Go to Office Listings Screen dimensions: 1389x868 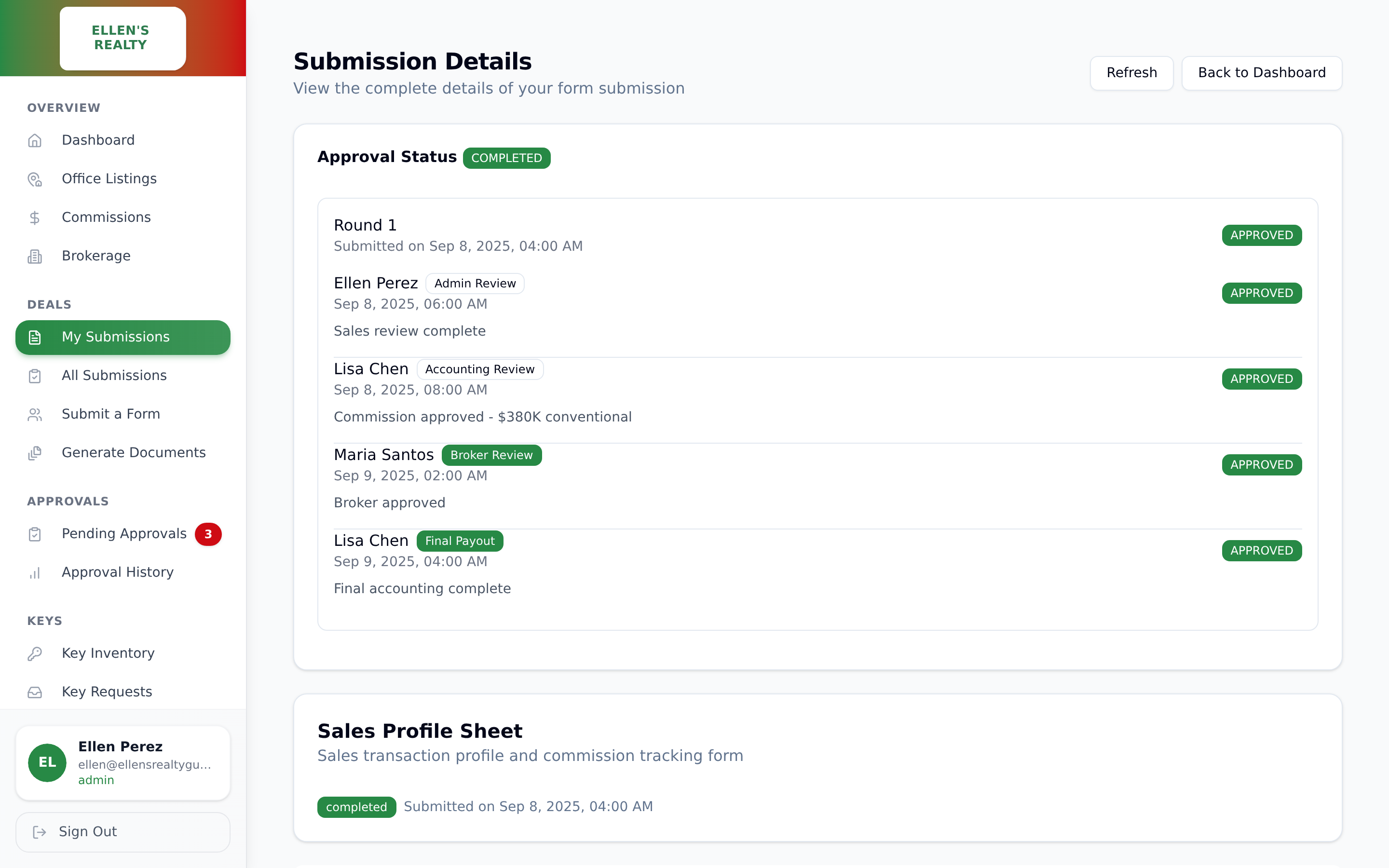pos(123,178)
